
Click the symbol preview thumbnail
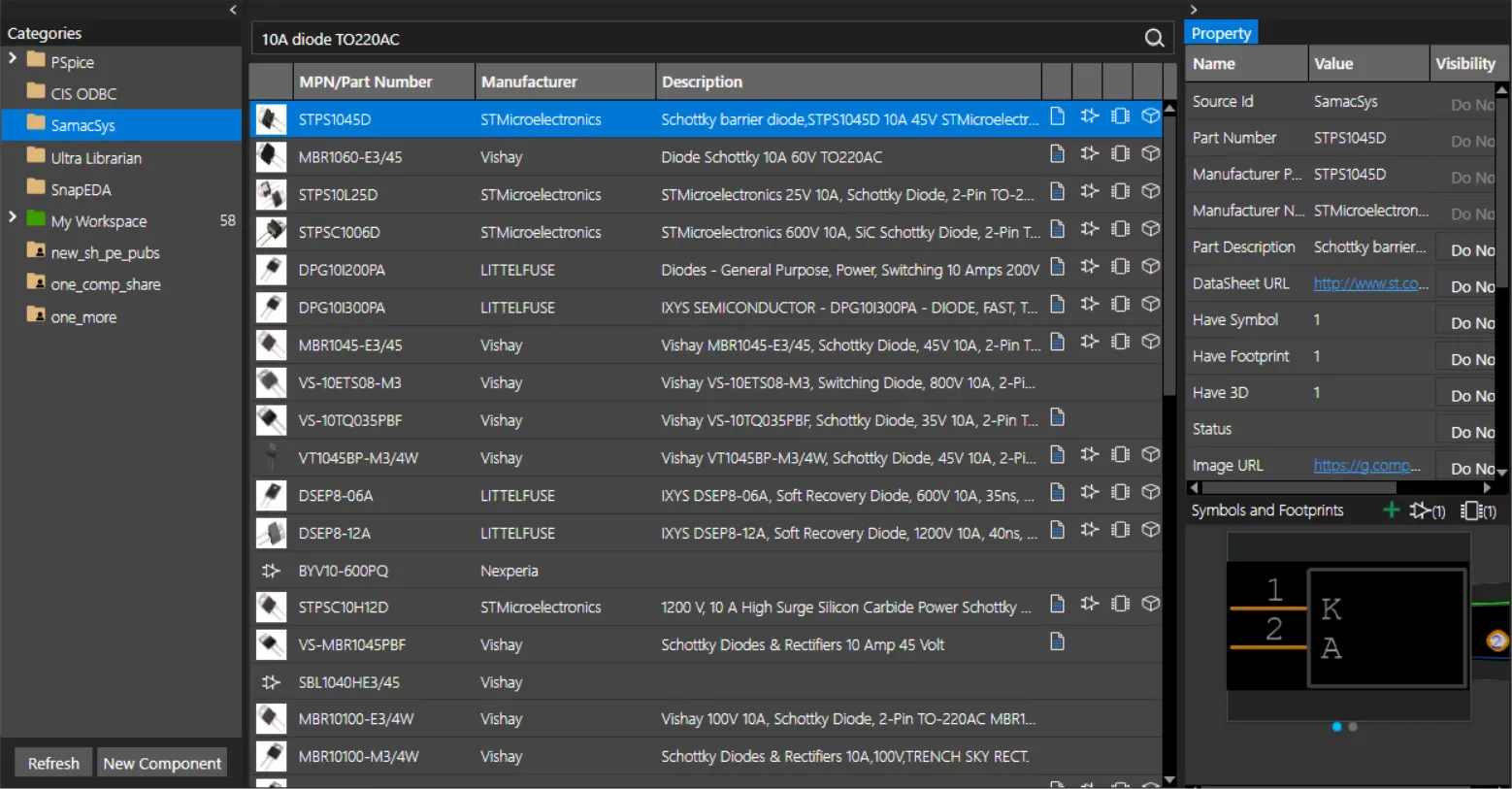(x=1348, y=628)
